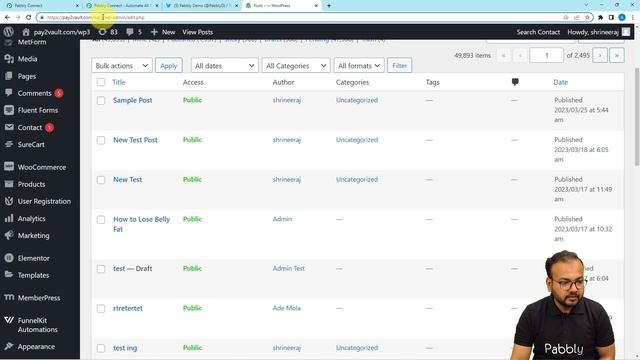This screenshot has width=640, height=360.
Task: Click the Marketing megaphone icon
Action: (9, 236)
